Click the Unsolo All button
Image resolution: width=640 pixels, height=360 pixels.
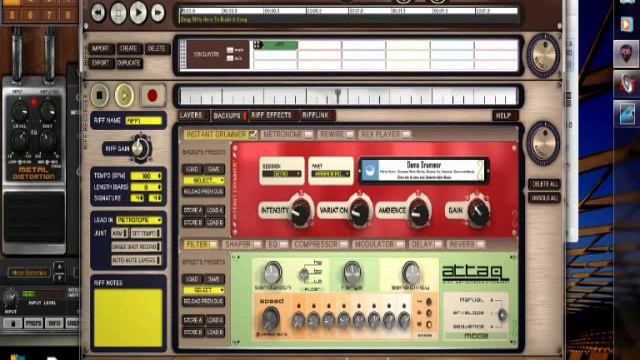[544, 198]
